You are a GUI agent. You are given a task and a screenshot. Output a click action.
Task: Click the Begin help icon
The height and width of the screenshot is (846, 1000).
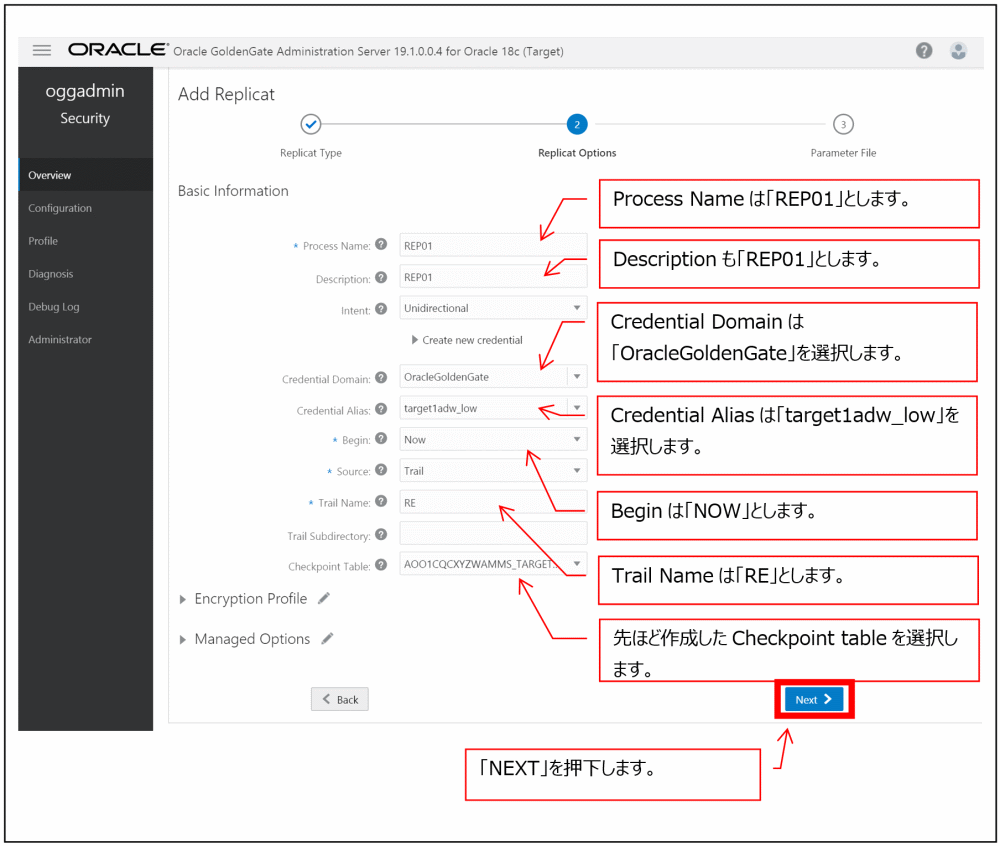coord(381,439)
